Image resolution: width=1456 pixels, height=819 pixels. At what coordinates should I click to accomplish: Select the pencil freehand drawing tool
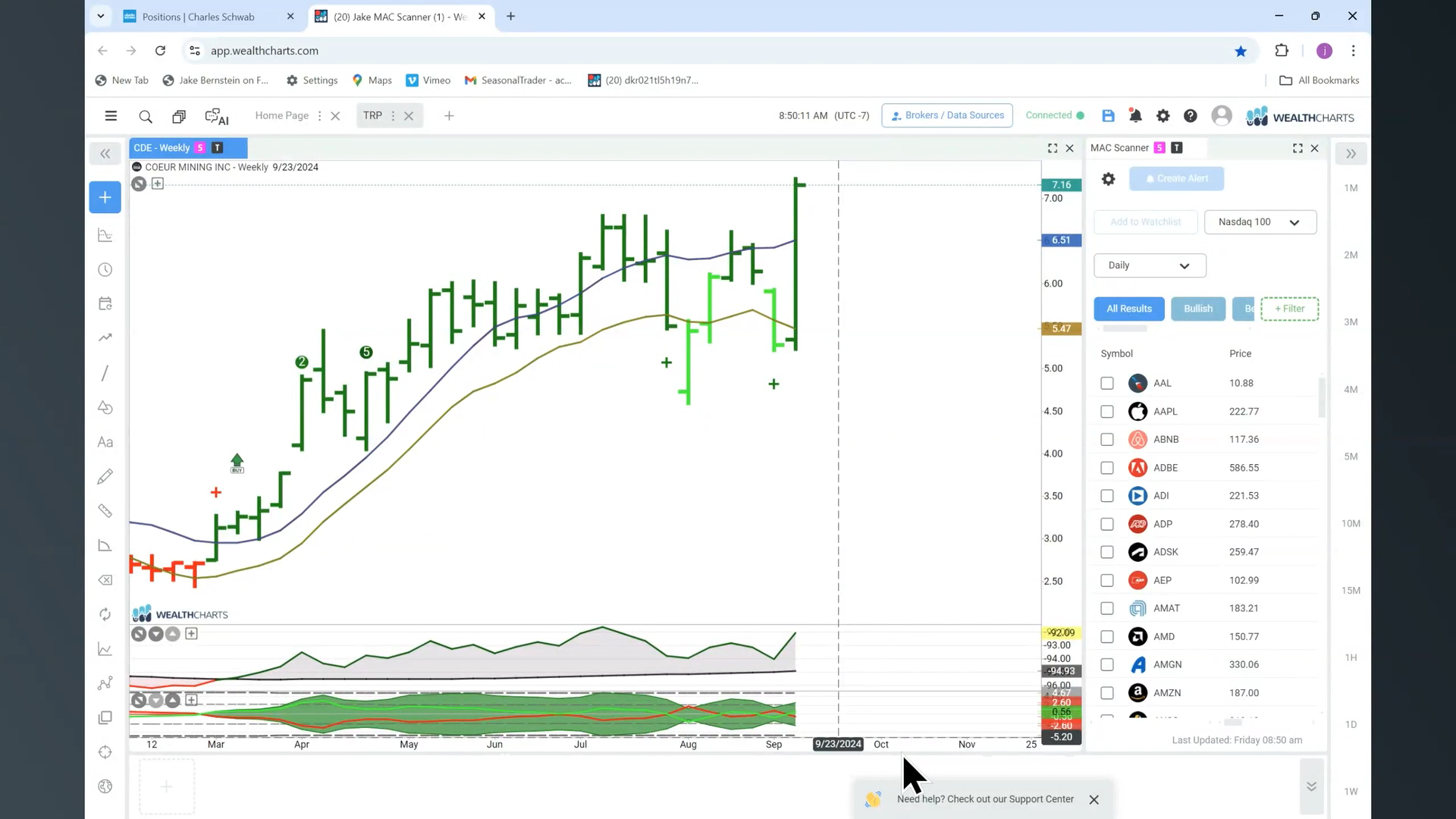(x=105, y=476)
